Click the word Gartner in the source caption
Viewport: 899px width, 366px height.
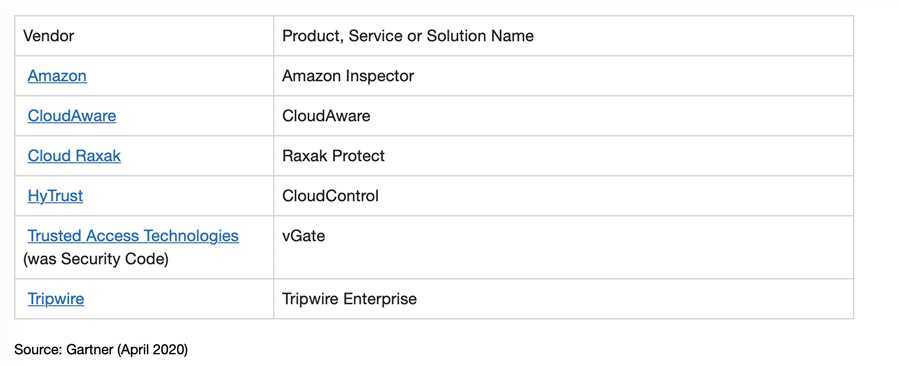(90, 349)
